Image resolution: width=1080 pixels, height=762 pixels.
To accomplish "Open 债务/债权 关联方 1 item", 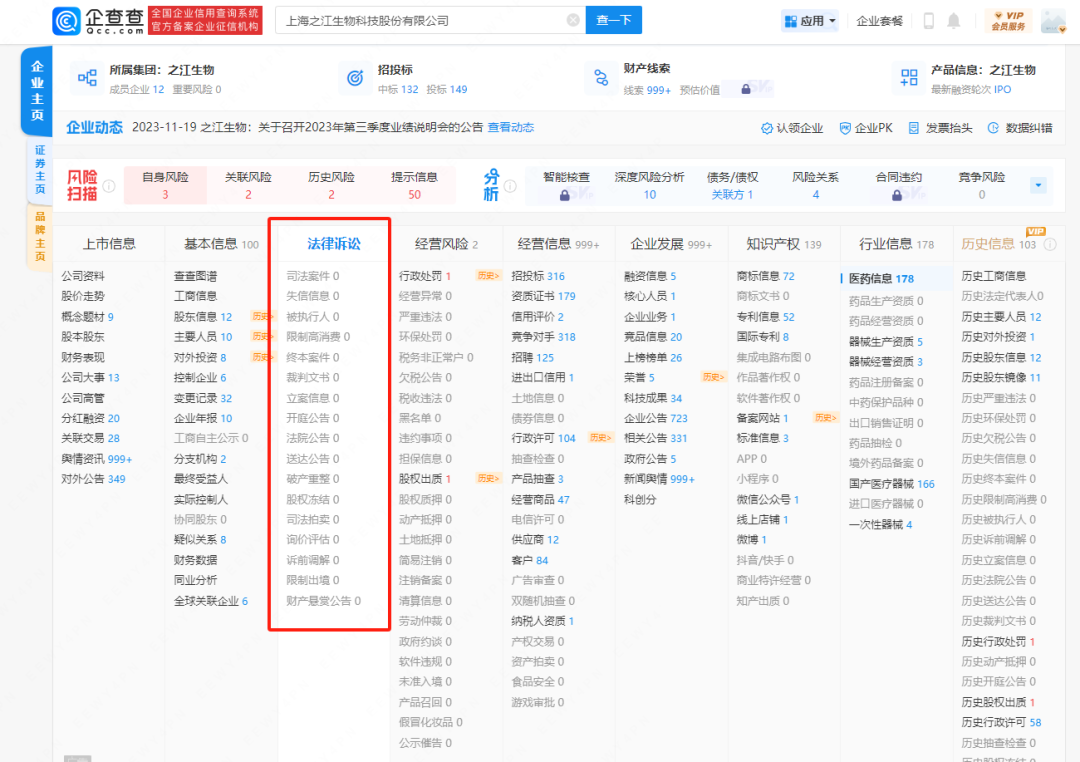I will 732,185.
